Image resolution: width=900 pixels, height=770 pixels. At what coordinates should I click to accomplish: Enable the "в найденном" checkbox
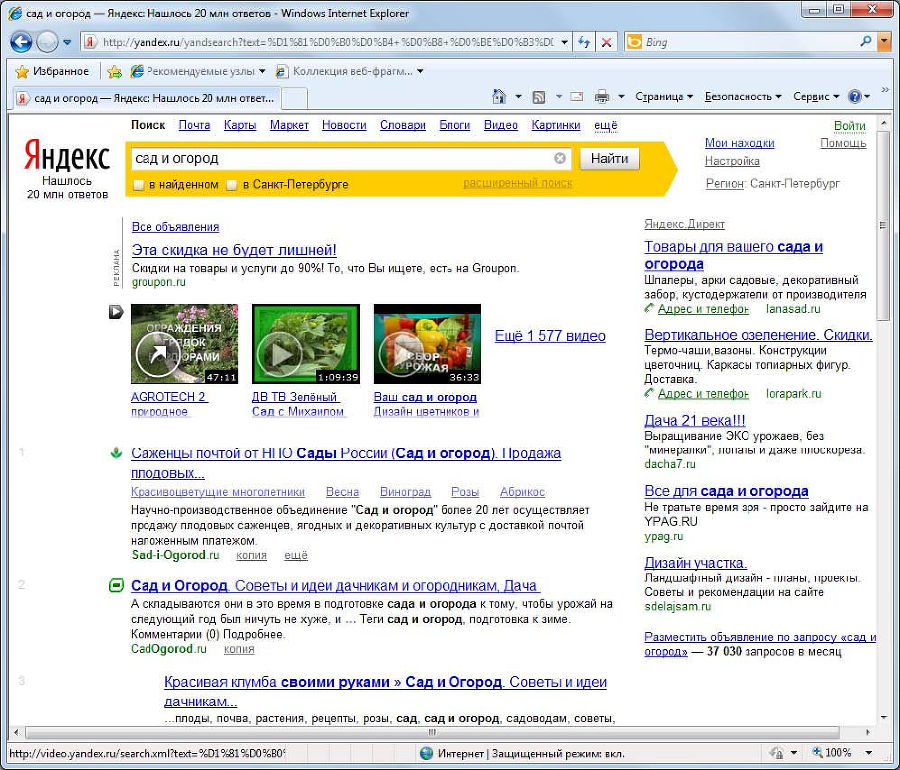[139, 185]
